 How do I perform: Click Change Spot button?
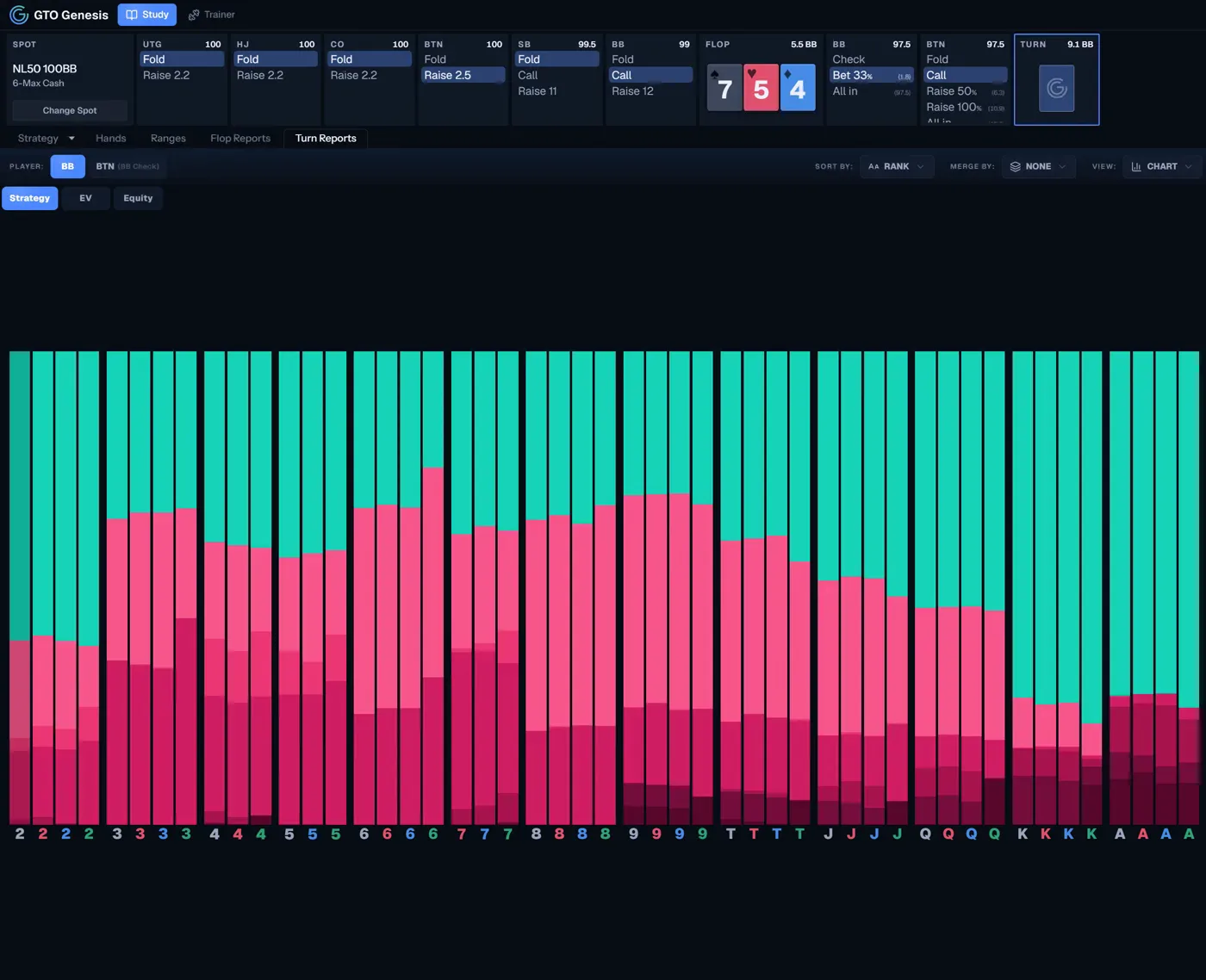pyautogui.click(x=70, y=110)
